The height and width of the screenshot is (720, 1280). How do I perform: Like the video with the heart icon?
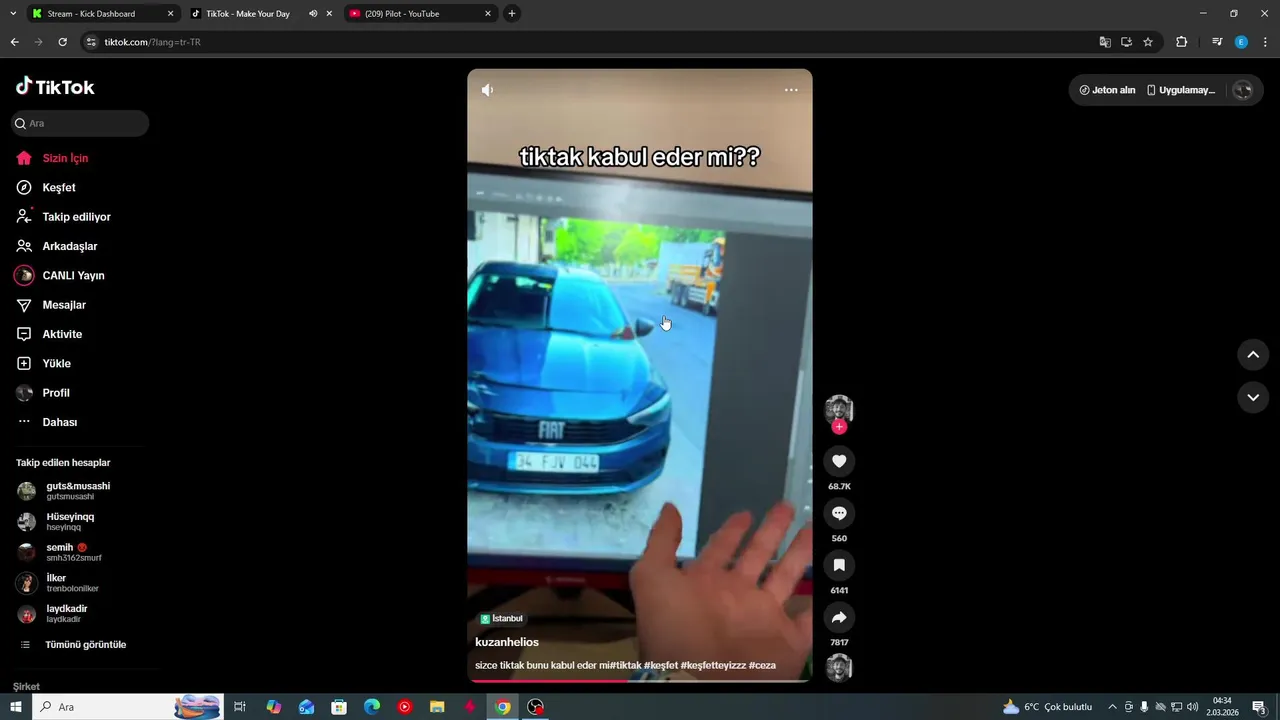pyautogui.click(x=839, y=461)
